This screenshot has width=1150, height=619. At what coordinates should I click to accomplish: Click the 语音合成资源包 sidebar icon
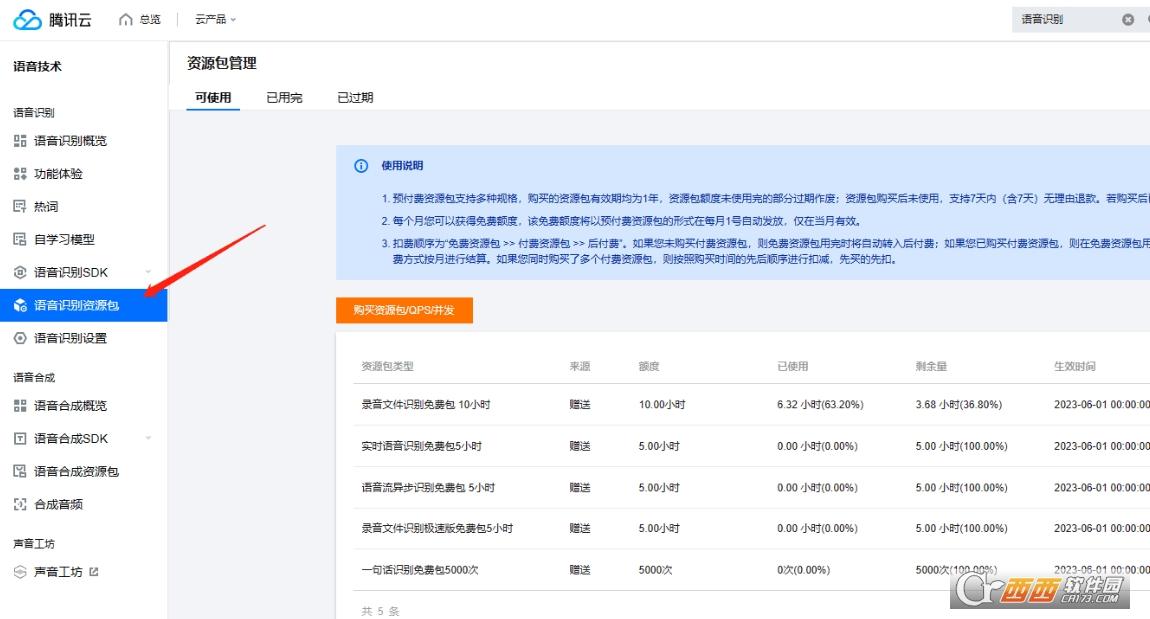(20, 472)
